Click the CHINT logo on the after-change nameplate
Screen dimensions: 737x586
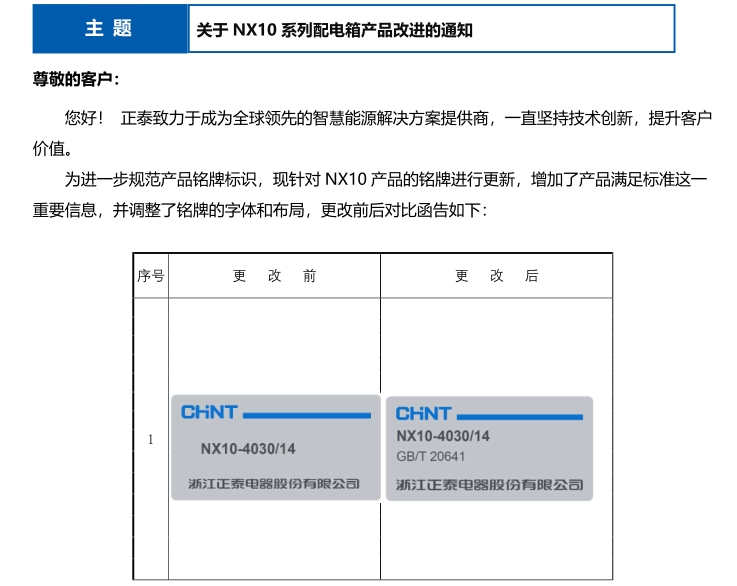coord(423,413)
